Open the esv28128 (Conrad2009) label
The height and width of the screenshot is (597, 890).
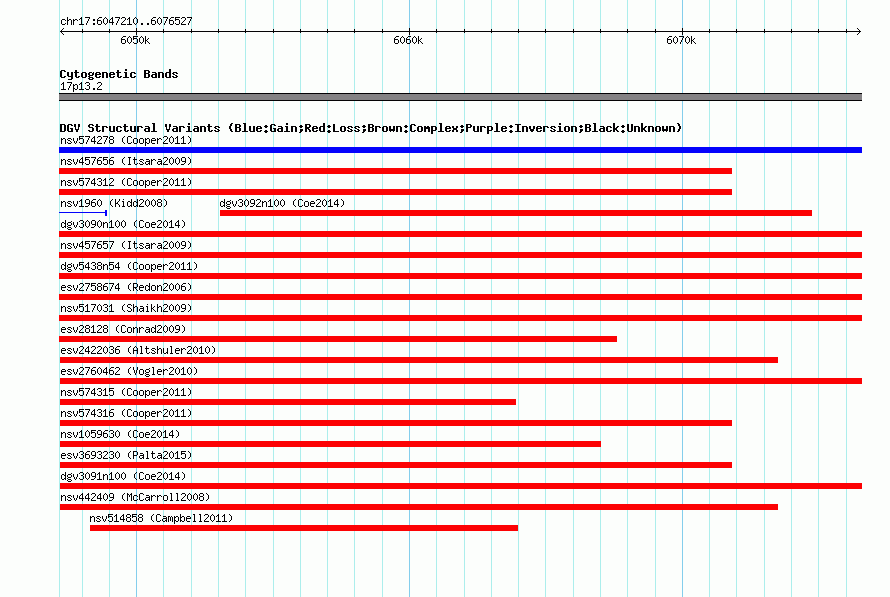pyautogui.click(x=123, y=329)
